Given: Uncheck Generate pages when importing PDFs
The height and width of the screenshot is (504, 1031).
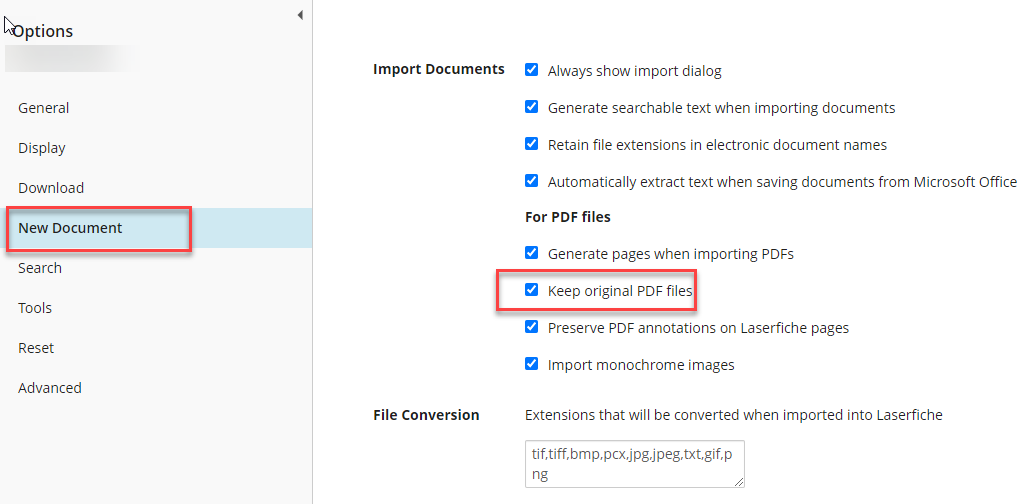Looking at the screenshot, I should [532, 254].
